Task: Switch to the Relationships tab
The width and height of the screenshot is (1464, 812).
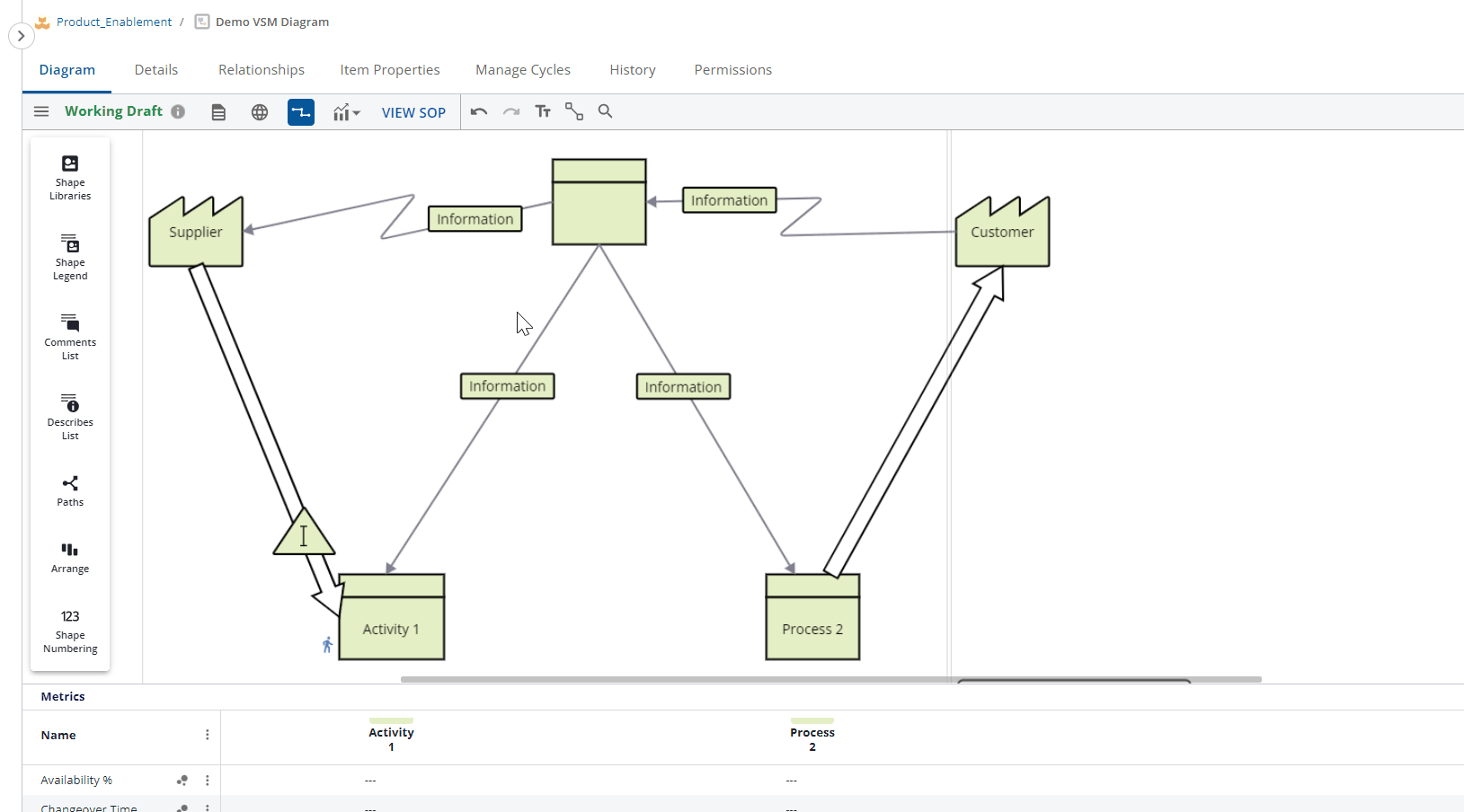Action: 262,70
